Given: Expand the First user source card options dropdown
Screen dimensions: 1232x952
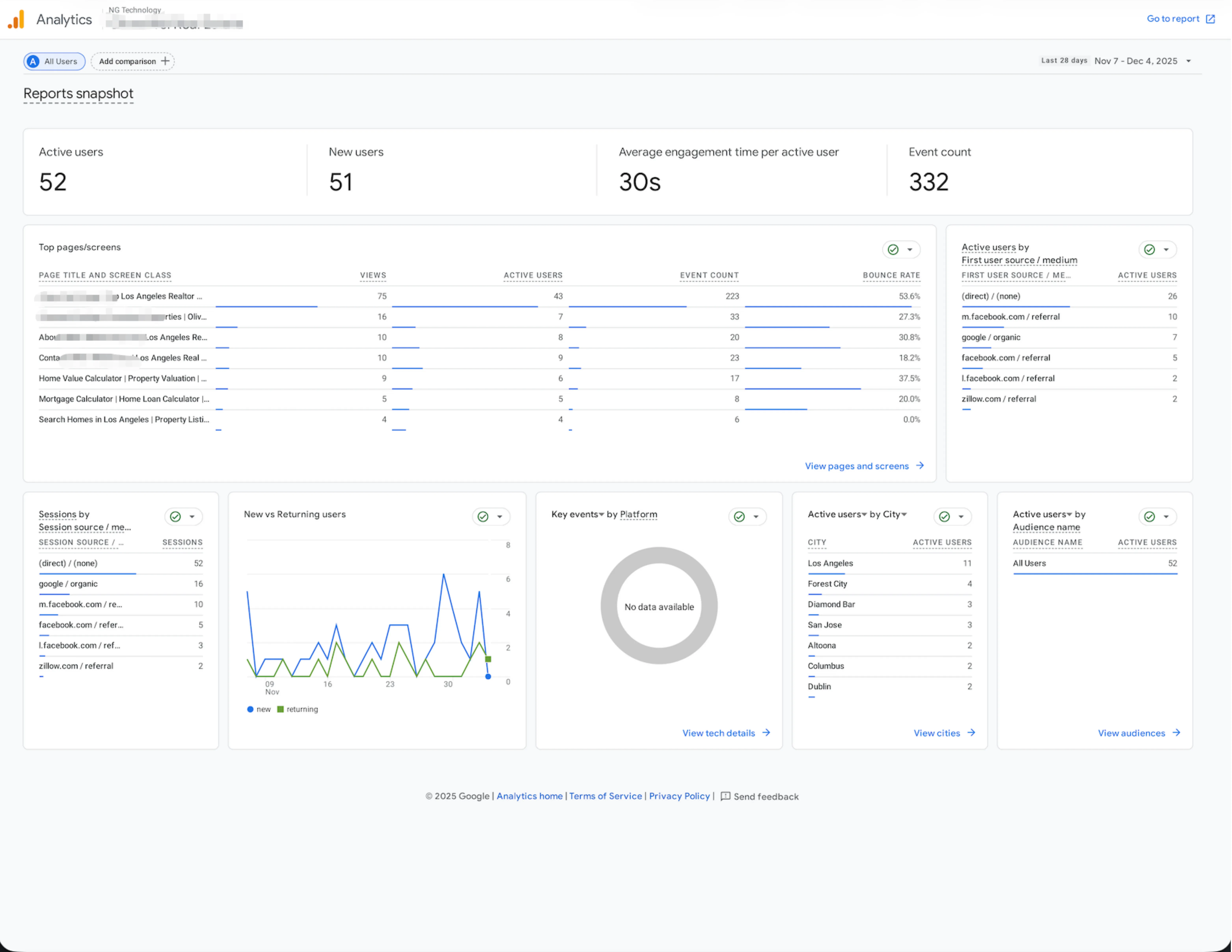Looking at the screenshot, I should tap(1166, 249).
